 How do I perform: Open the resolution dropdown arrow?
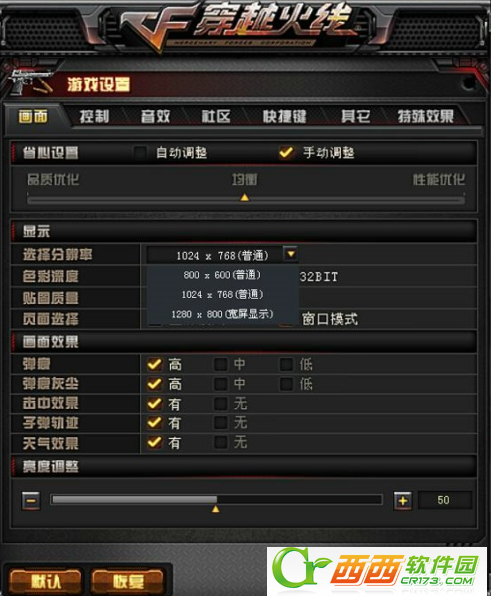[291, 254]
